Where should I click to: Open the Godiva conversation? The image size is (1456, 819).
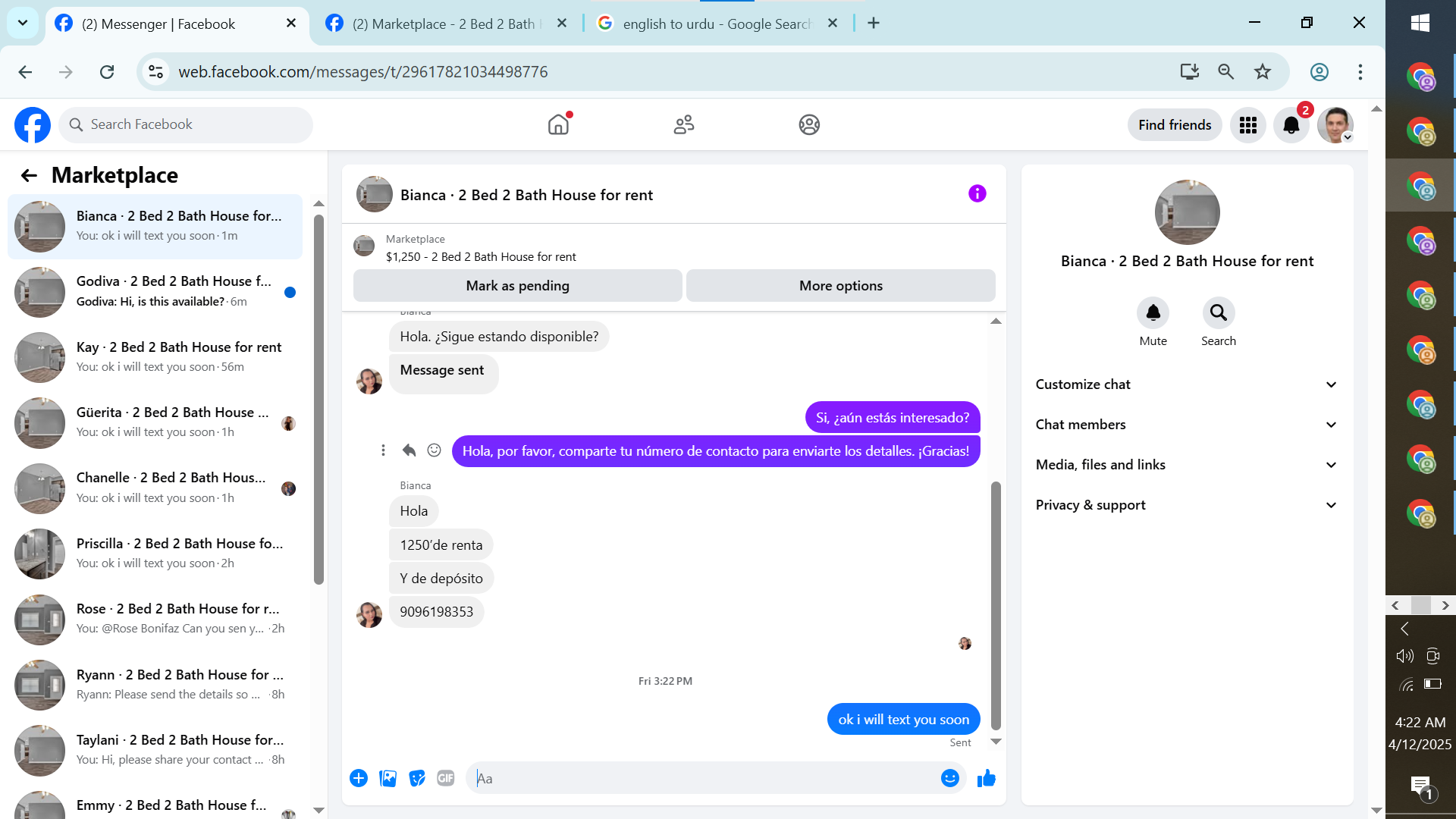point(155,292)
